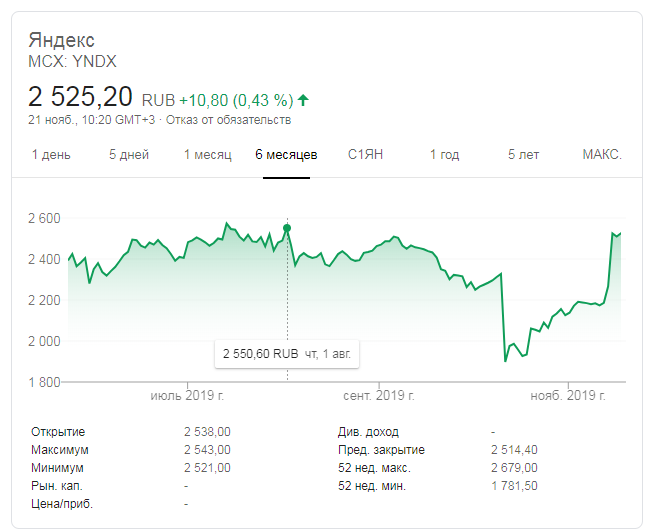
Task: Click the сент. 2019 г. axis label
Action: (x=378, y=396)
